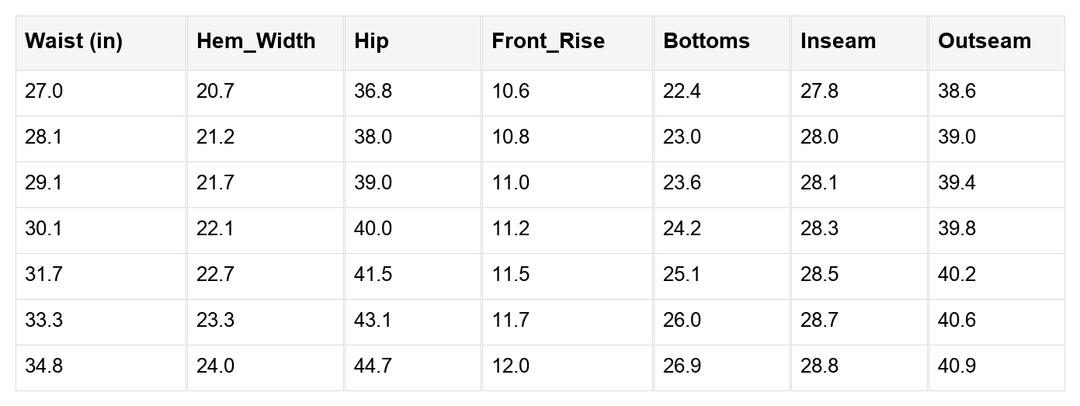Select the Front_Rise column header

tap(567, 43)
